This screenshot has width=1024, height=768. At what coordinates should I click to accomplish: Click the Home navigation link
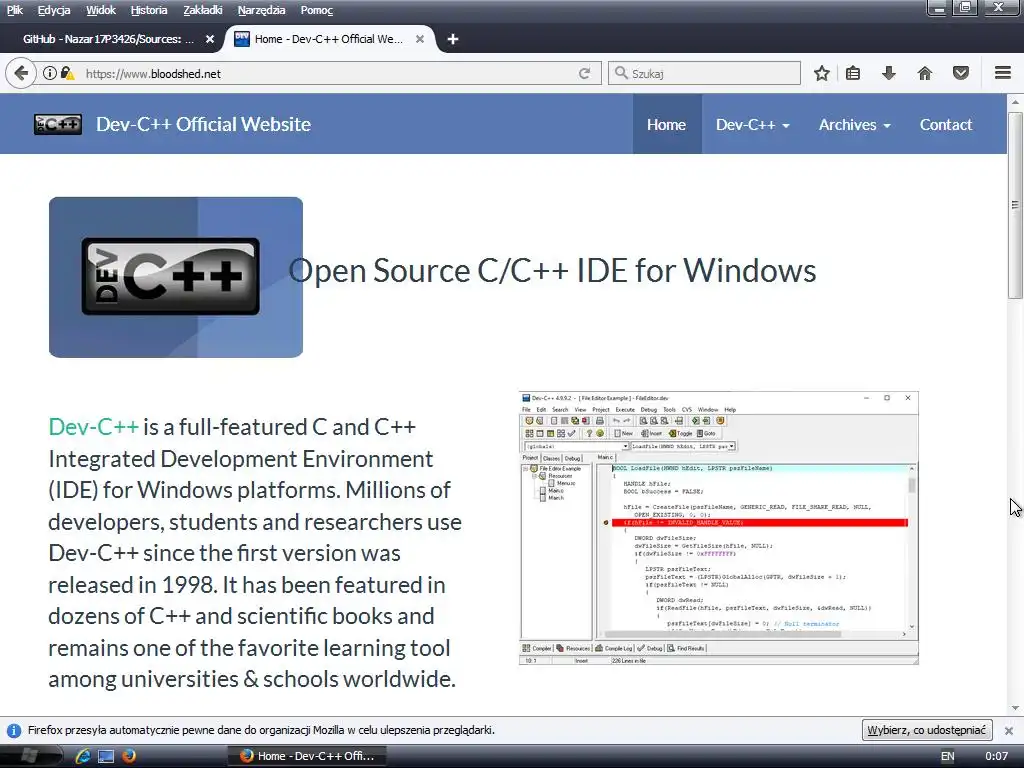pos(666,124)
